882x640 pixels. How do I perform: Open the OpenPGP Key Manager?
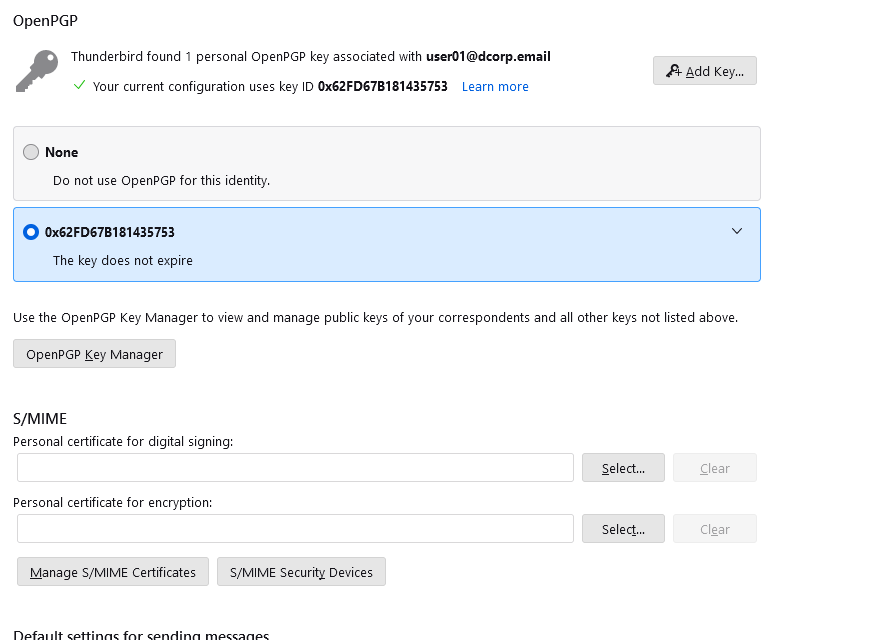(x=94, y=353)
